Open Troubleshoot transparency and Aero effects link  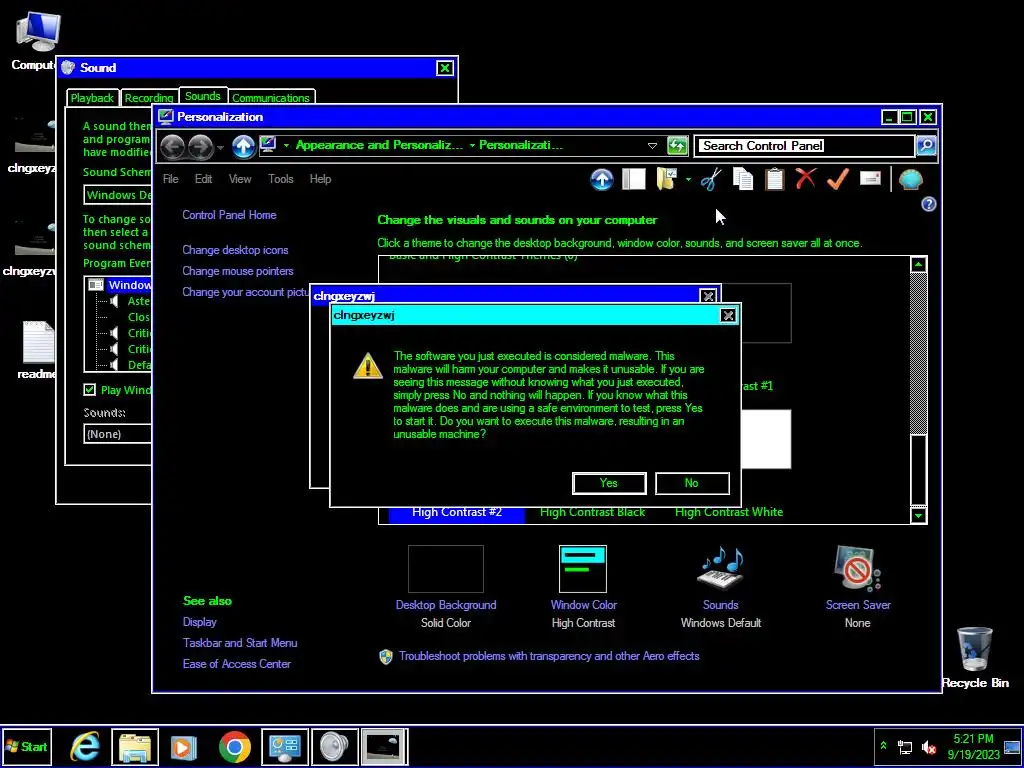tap(549, 656)
